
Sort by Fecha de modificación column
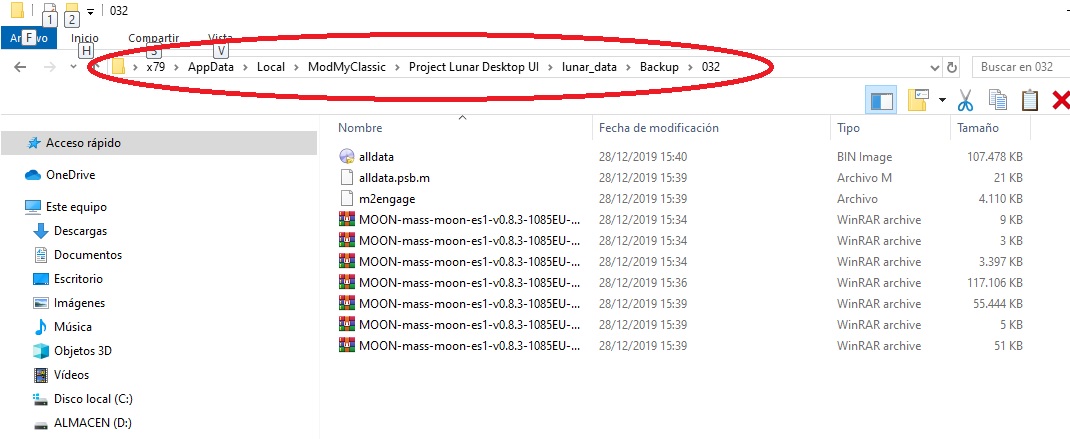tap(659, 128)
